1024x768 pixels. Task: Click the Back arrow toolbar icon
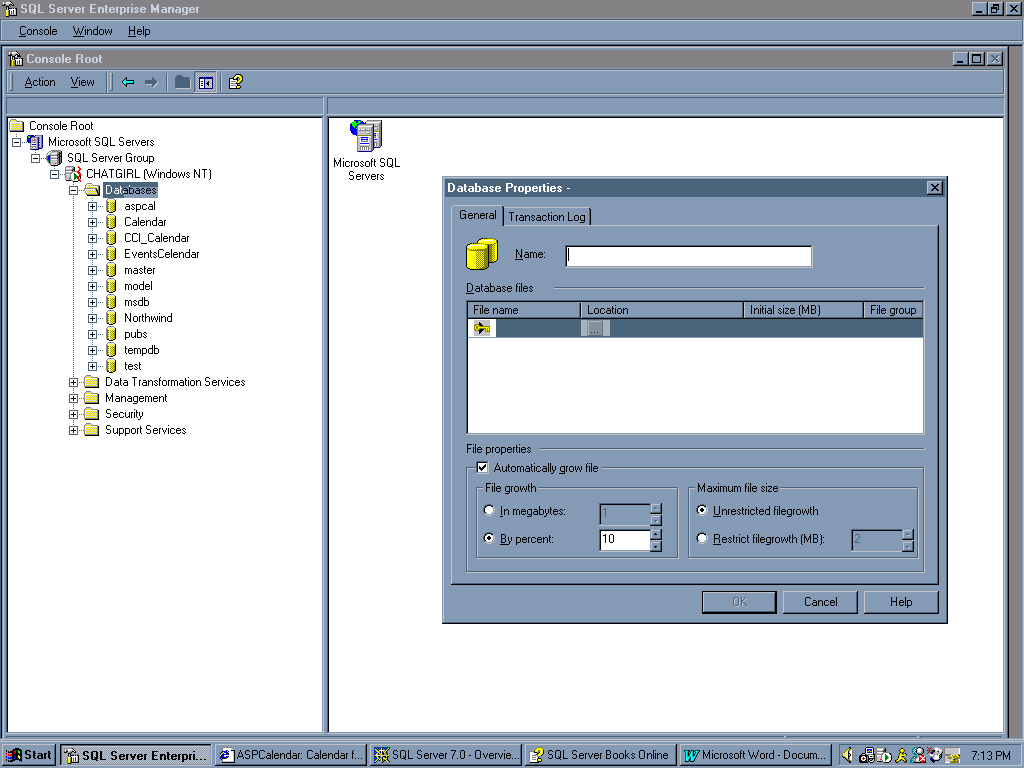(x=128, y=82)
